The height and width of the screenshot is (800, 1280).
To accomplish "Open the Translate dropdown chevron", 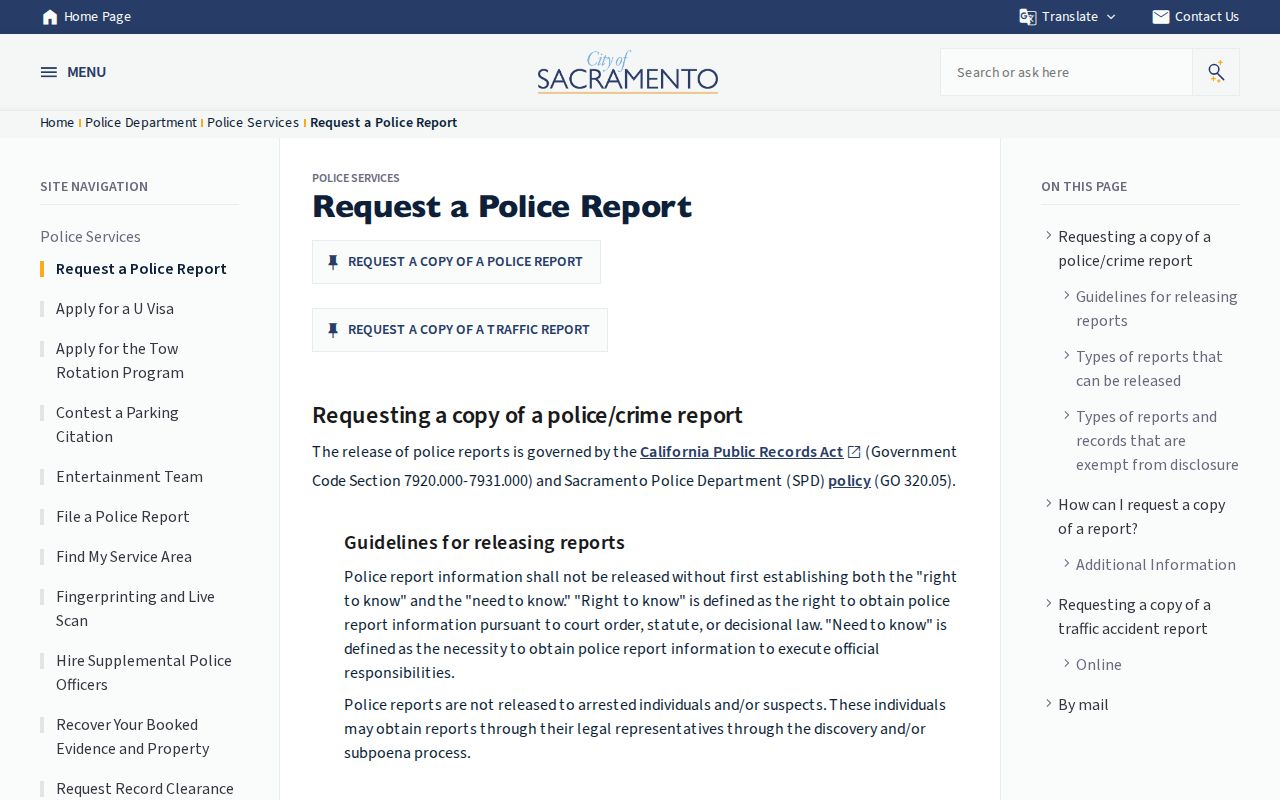I will (x=1111, y=17).
